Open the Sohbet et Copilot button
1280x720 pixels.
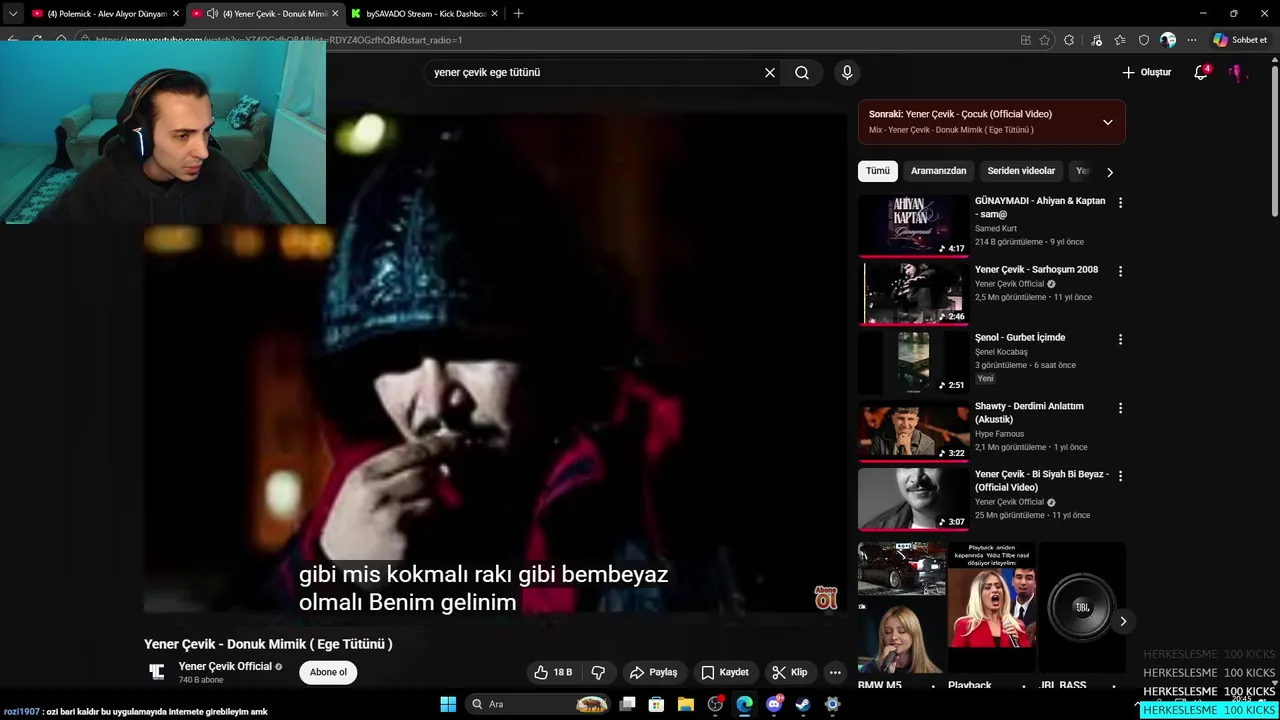point(1240,40)
